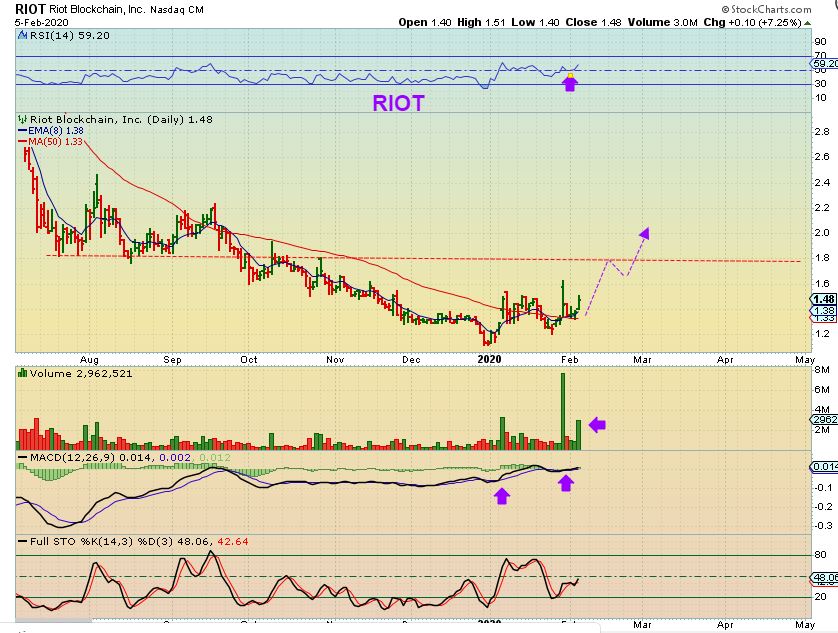Click the -0.2 mark on the MACD axis

tap(823, 507)
